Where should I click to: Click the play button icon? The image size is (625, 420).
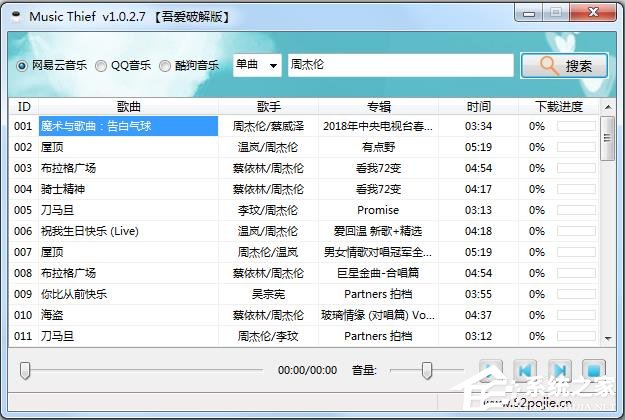(491, 371)
